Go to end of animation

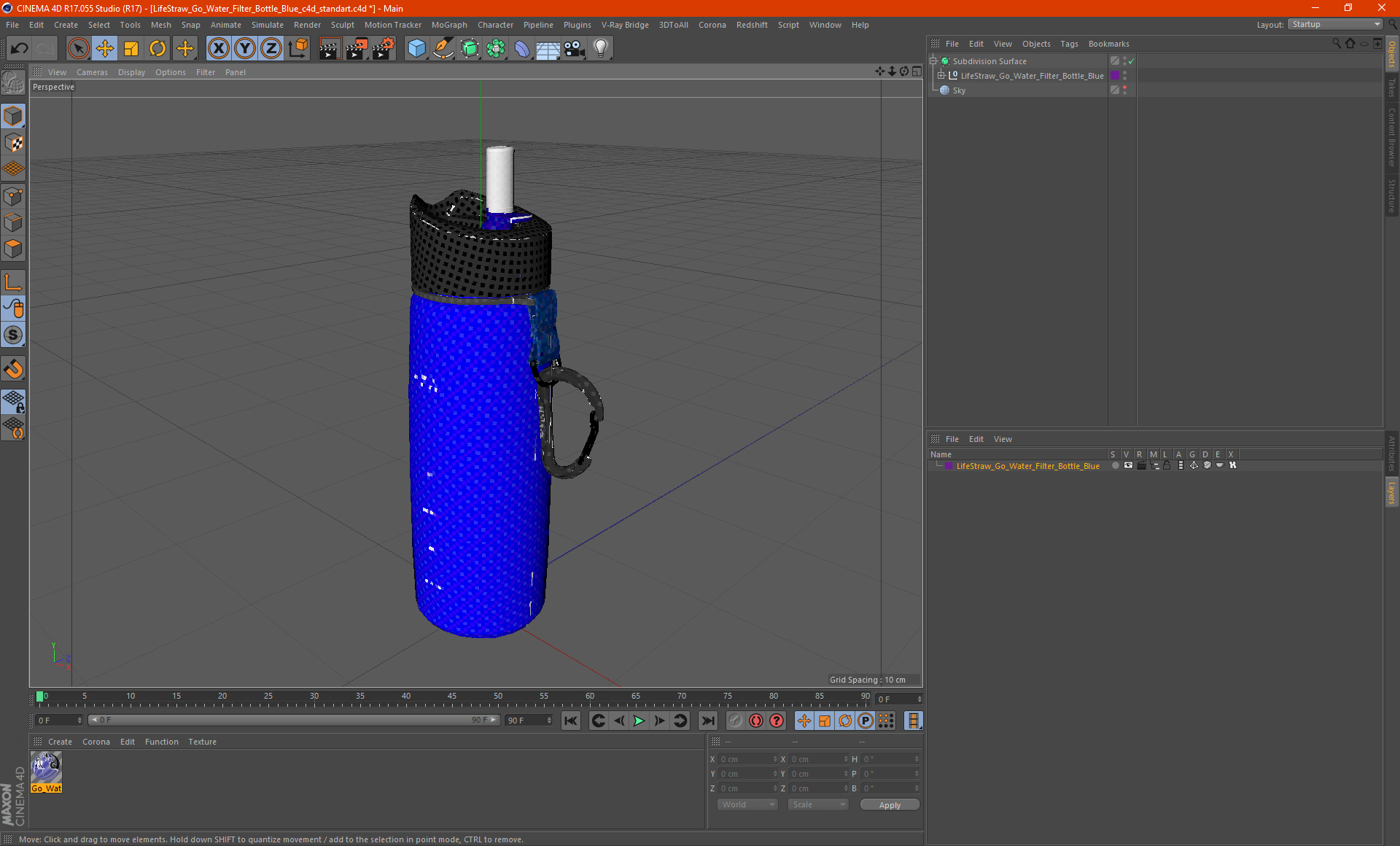coord(707,721)
